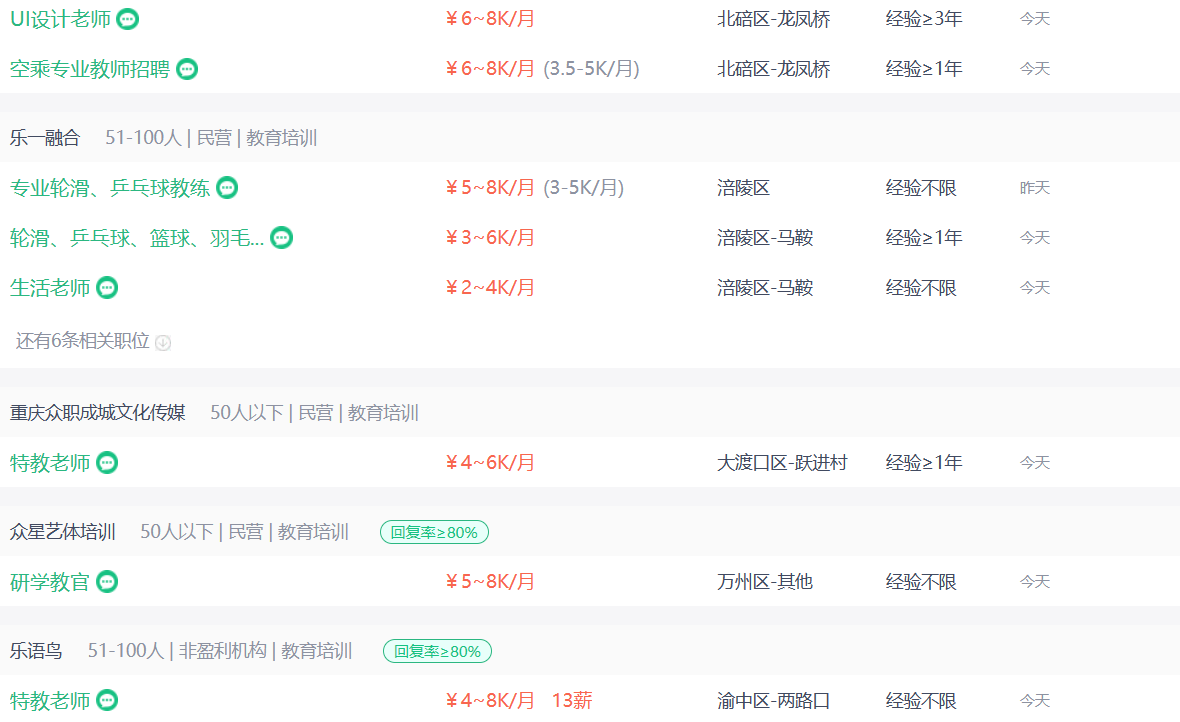
Task: Click chat icon beside 渝中区 特教老师
Action: [107, 701]
